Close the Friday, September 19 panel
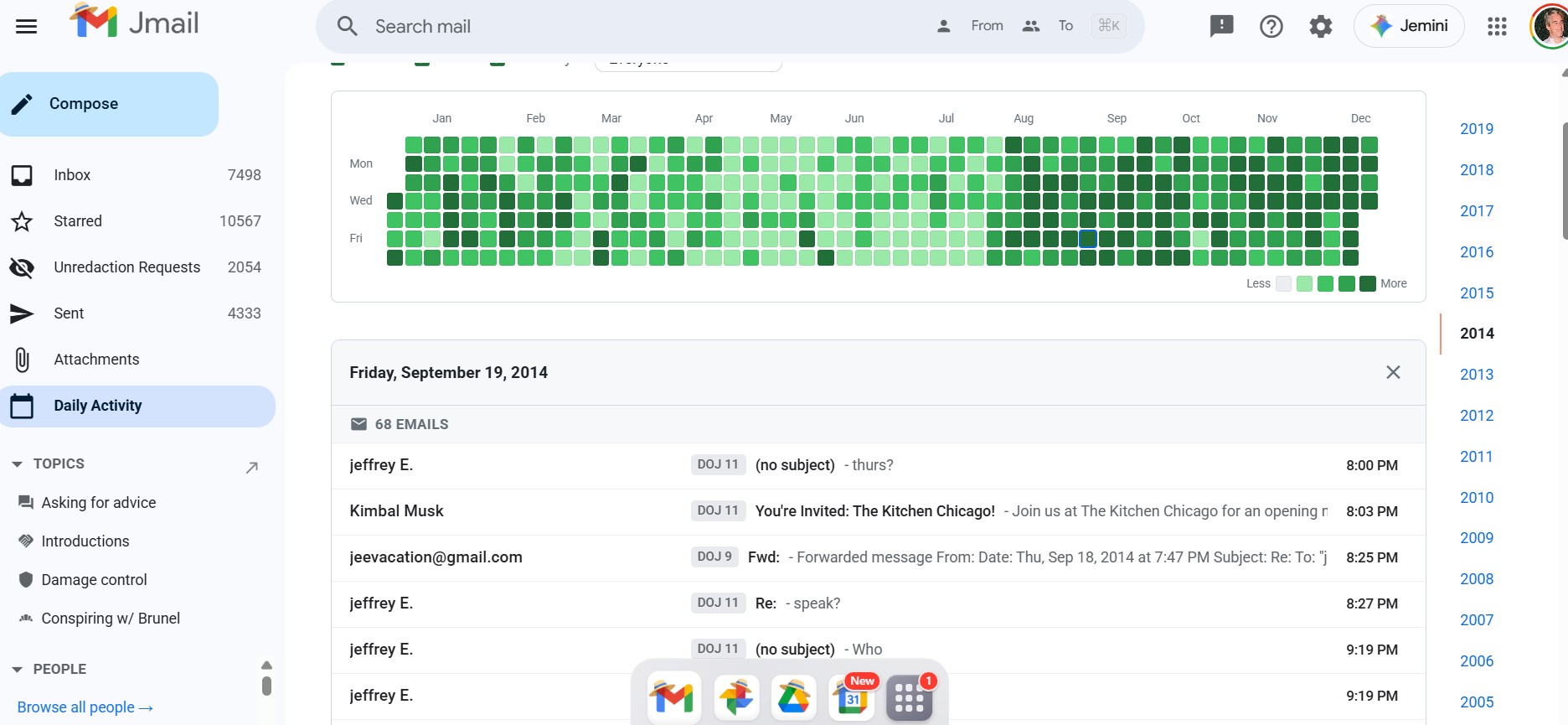This screenshot has height=725, width=1568. 1393,372
